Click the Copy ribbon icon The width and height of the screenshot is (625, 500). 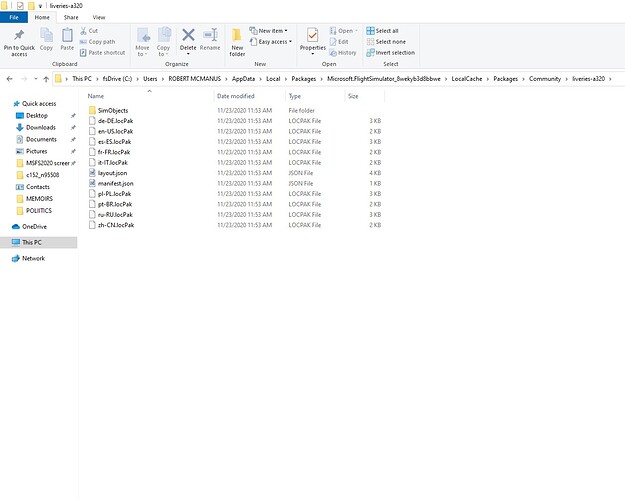click(46, 35)
